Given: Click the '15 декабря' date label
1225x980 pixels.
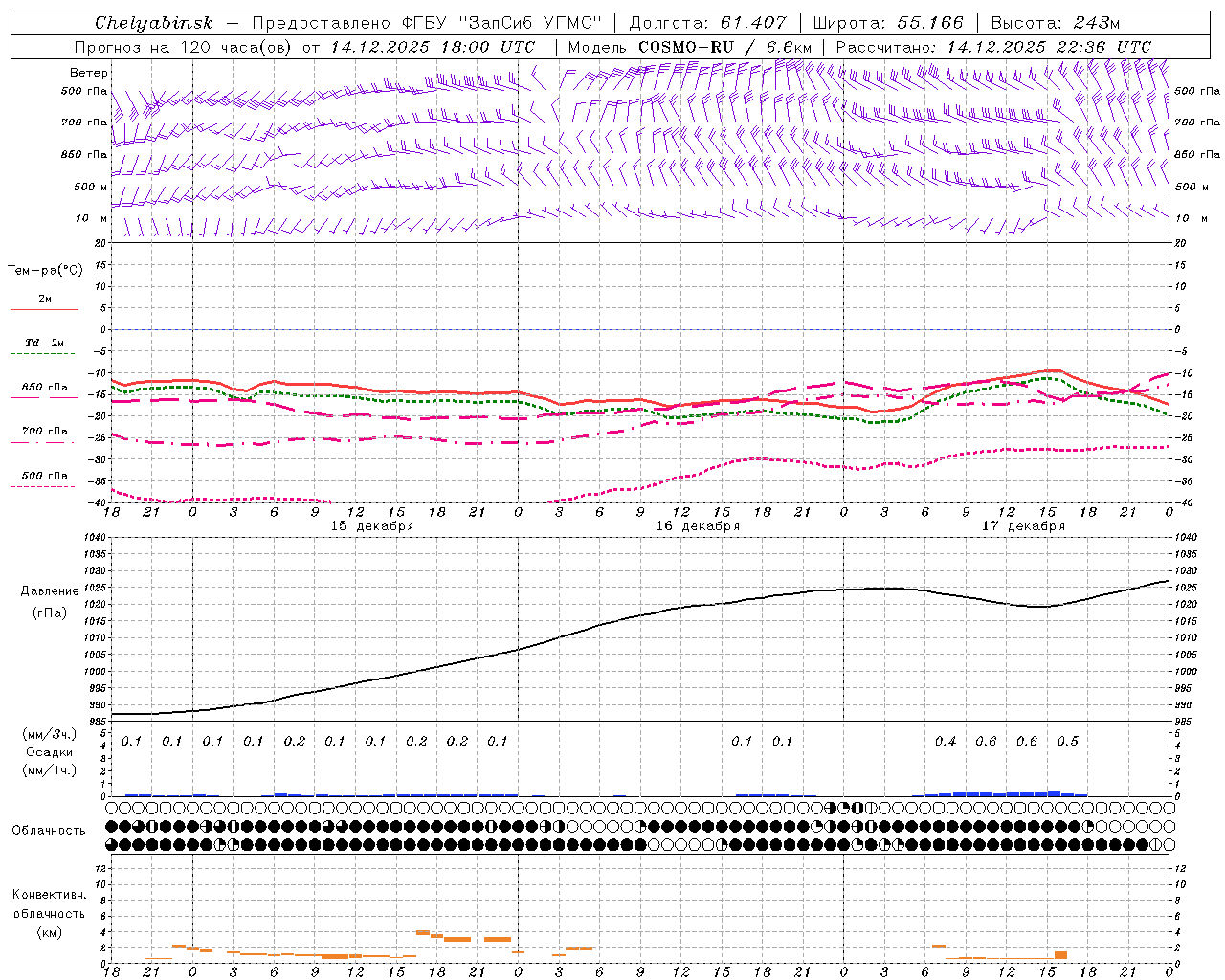Looking at the screenshot, I should point(372,526).
